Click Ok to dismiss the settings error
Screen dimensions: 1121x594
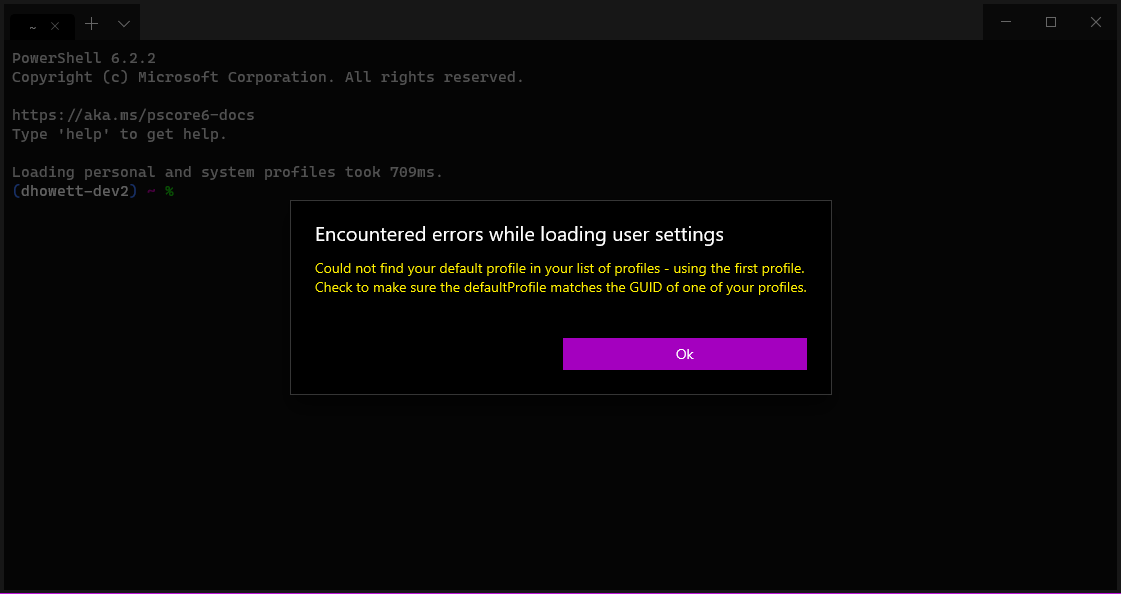(684, 353)
